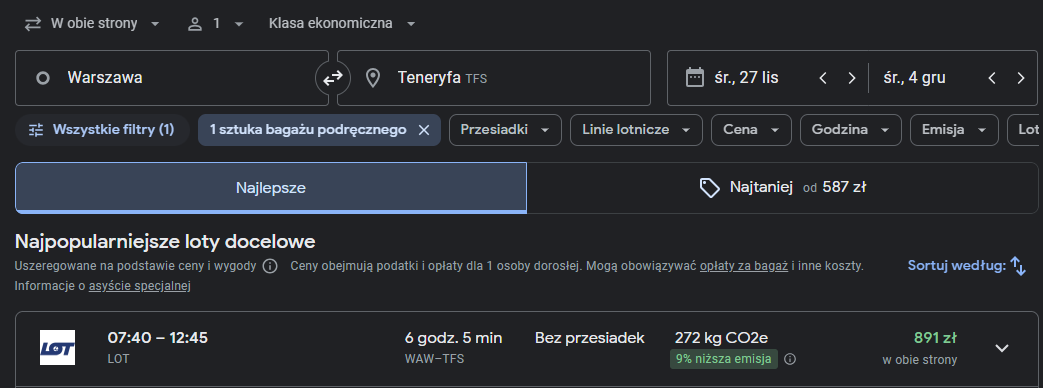Image resolution: width=1043 pixels, height=388 pixels.
Task: Go to next return date
Action: 1021,78
